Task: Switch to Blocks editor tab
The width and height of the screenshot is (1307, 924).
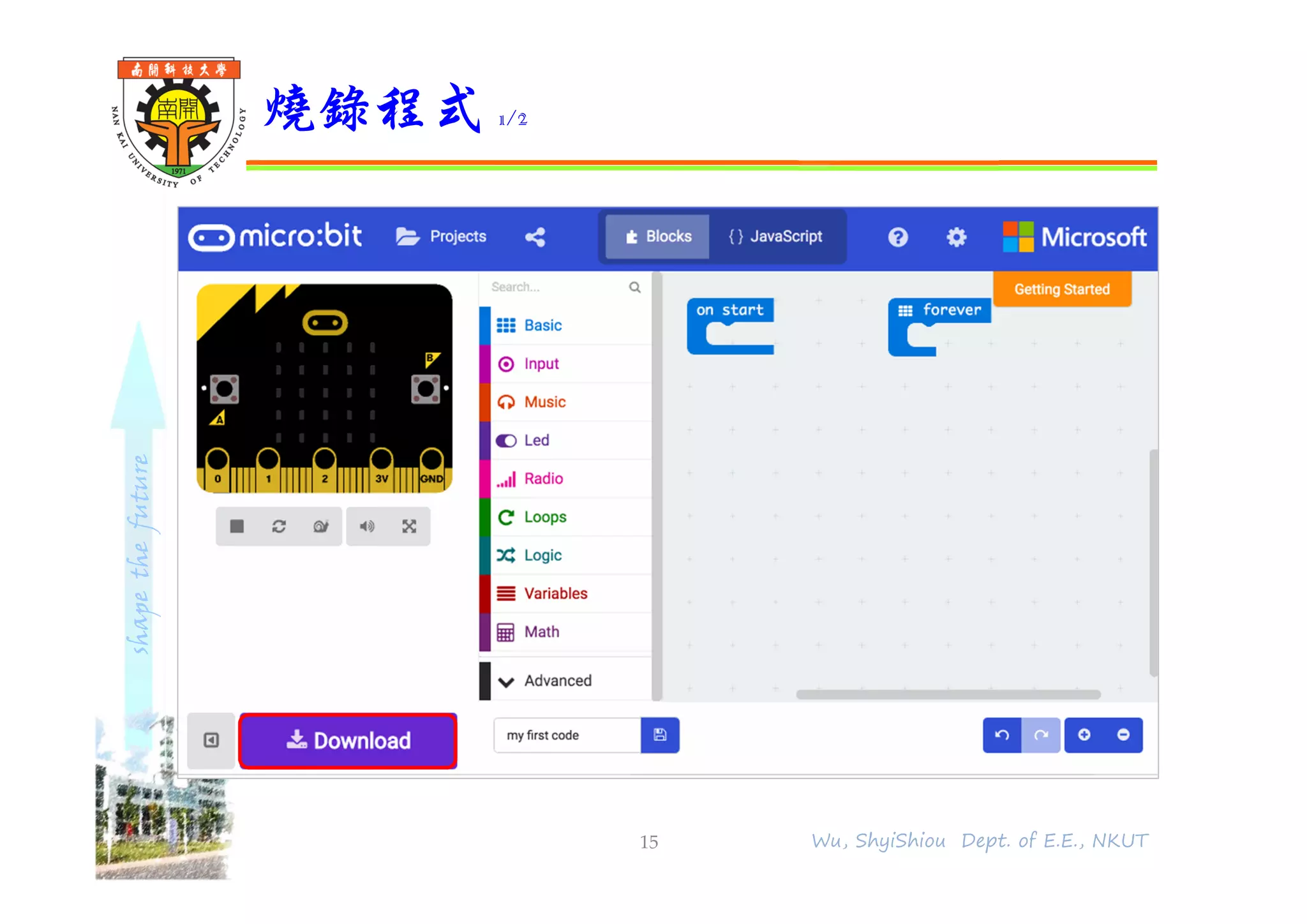Action: pos(657,237)
